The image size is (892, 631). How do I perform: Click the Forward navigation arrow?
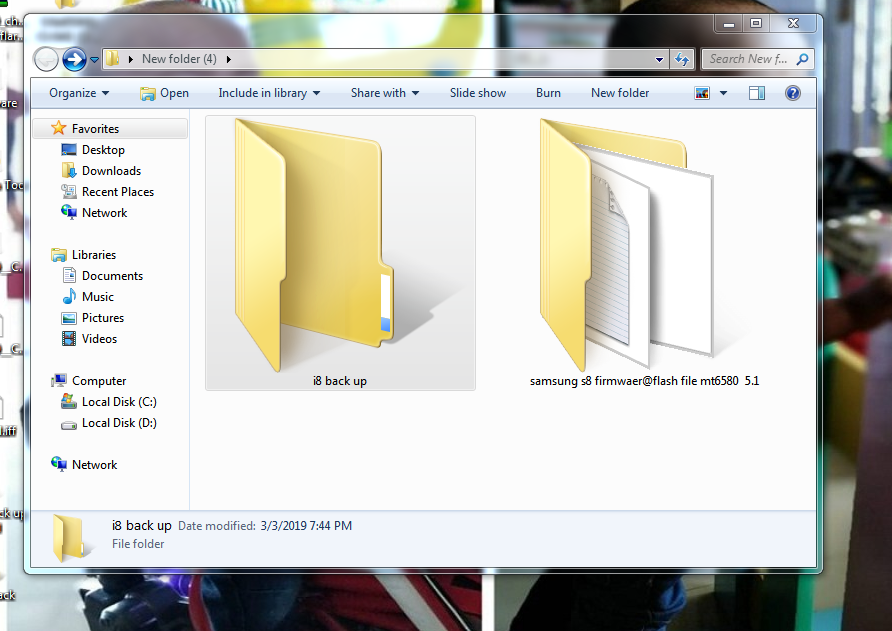pos(74,59)
